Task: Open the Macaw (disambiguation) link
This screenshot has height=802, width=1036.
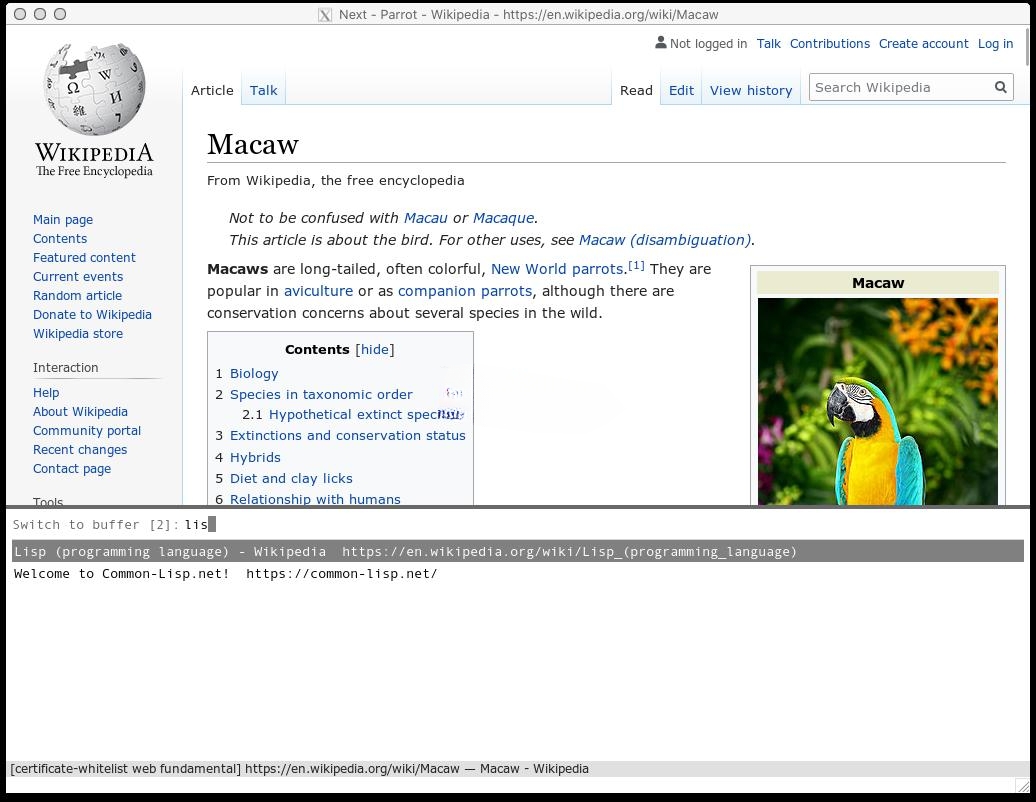Action: click(664, 240)
